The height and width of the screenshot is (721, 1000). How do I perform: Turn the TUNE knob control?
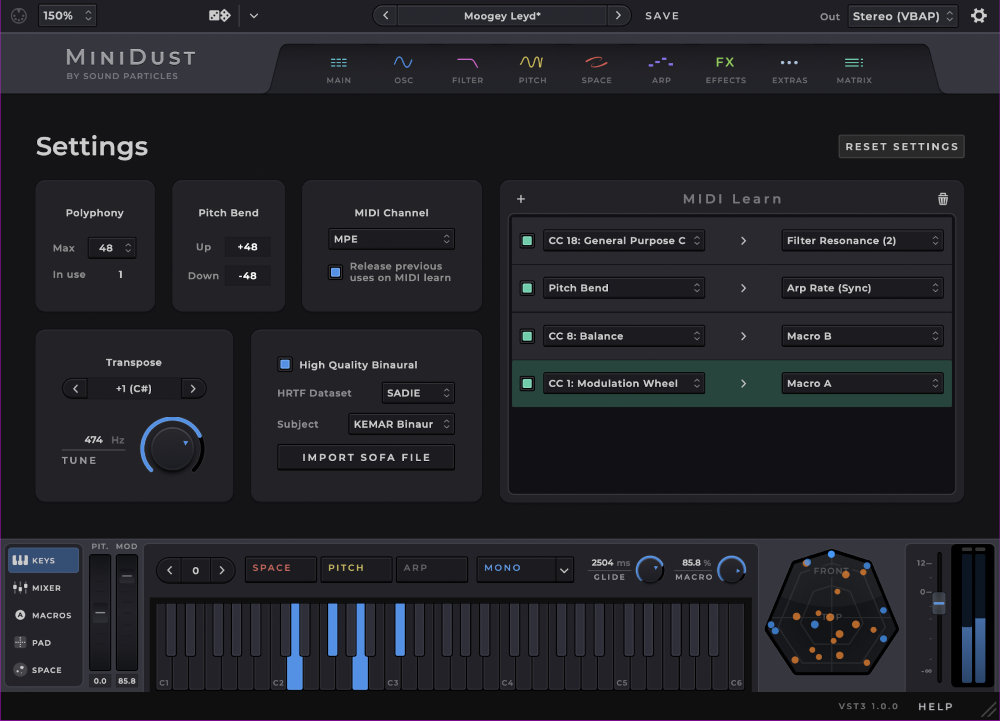pos(172,448)
